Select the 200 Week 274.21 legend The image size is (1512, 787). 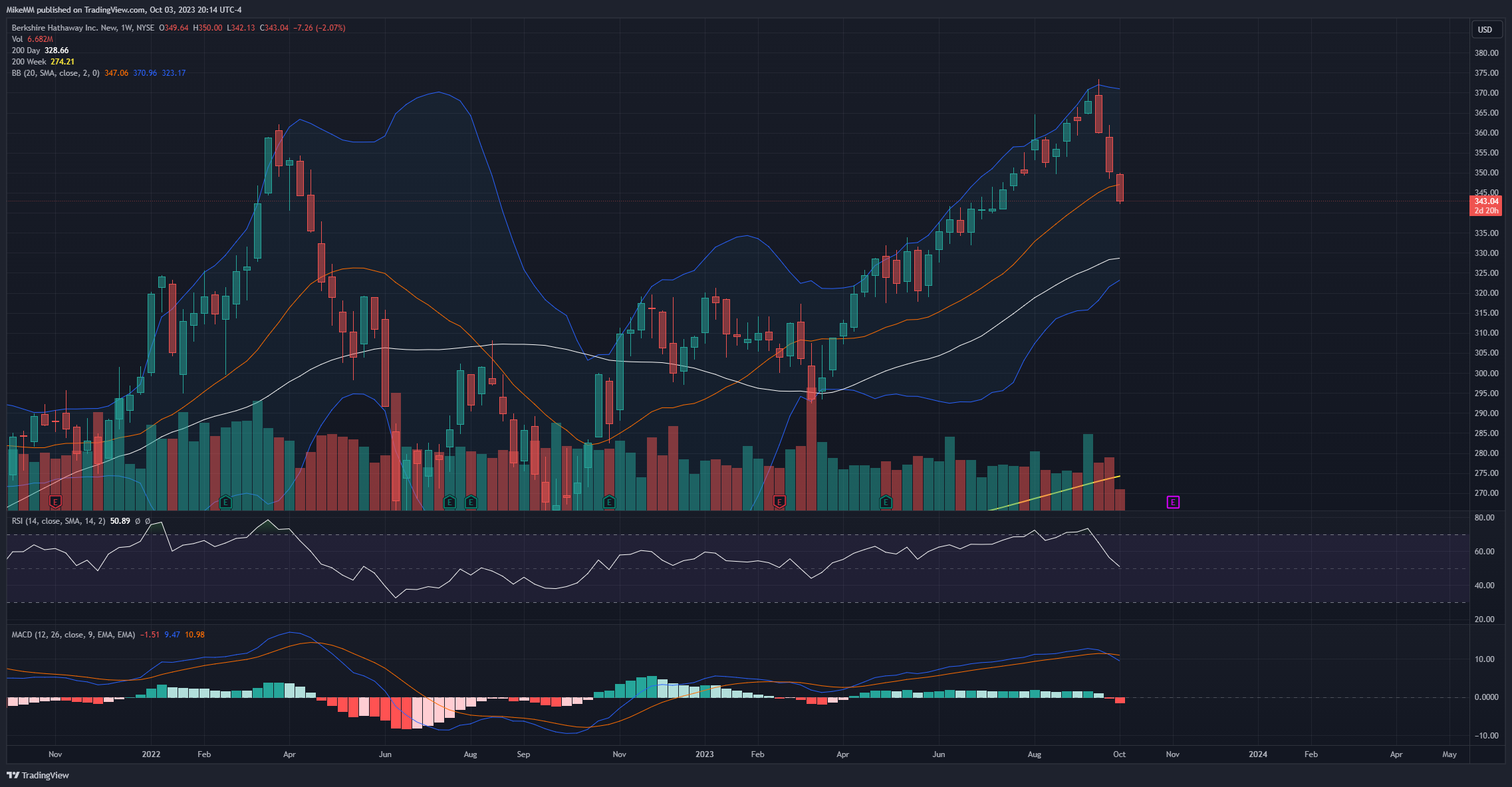[43, 62]
